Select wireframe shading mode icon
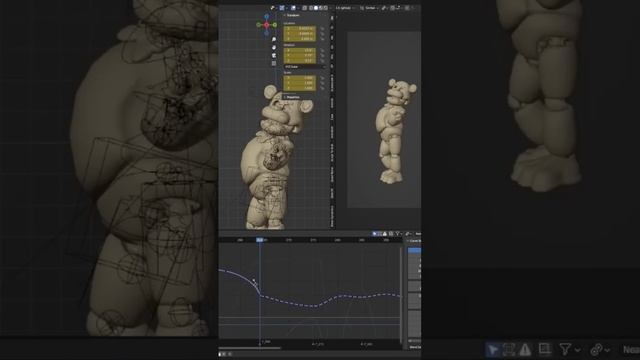 click(311, 8)
